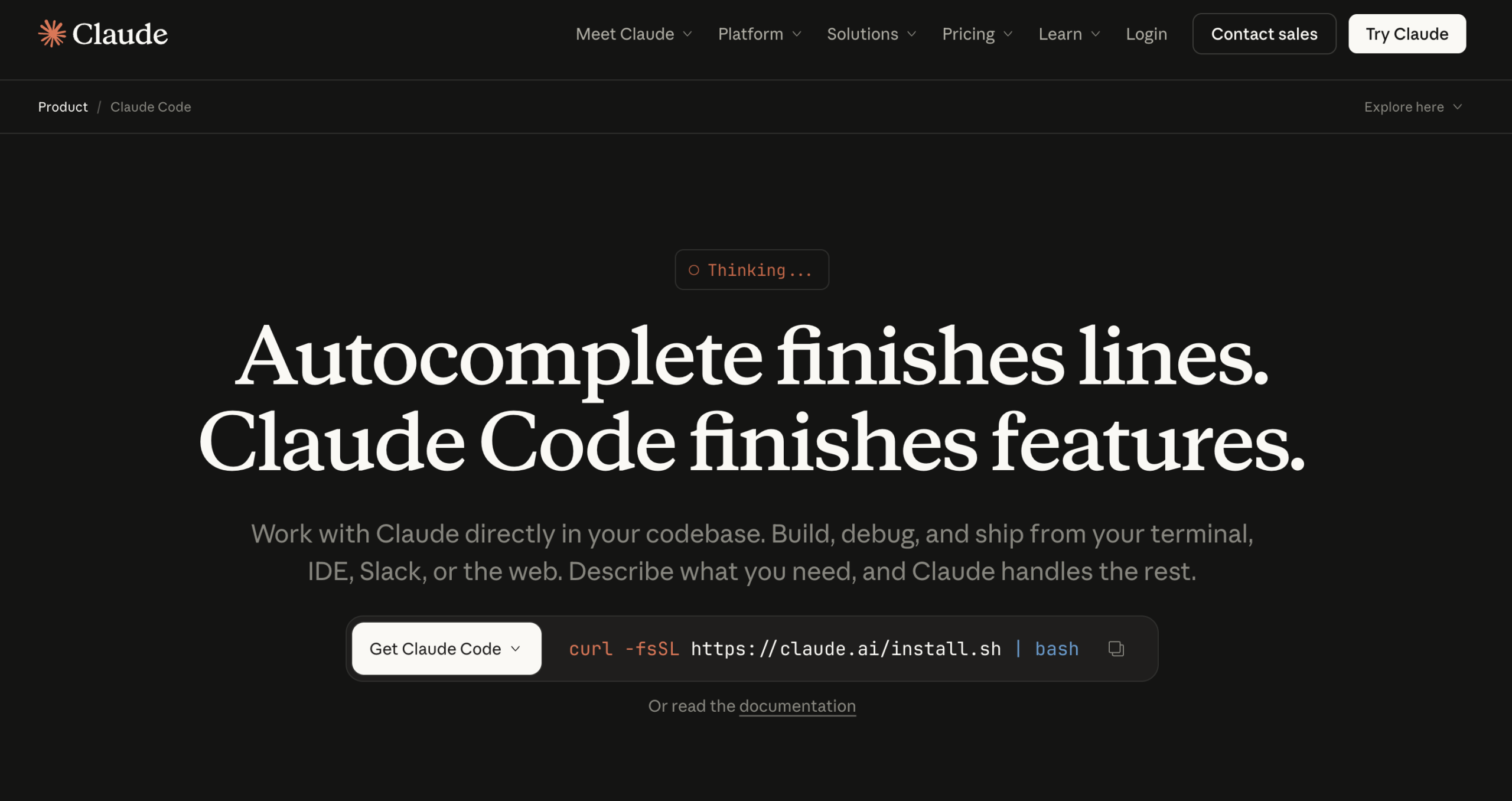The image size is (1512, 801).
Task: Expand the Pricing dropdown
Action: click(969, 34)
